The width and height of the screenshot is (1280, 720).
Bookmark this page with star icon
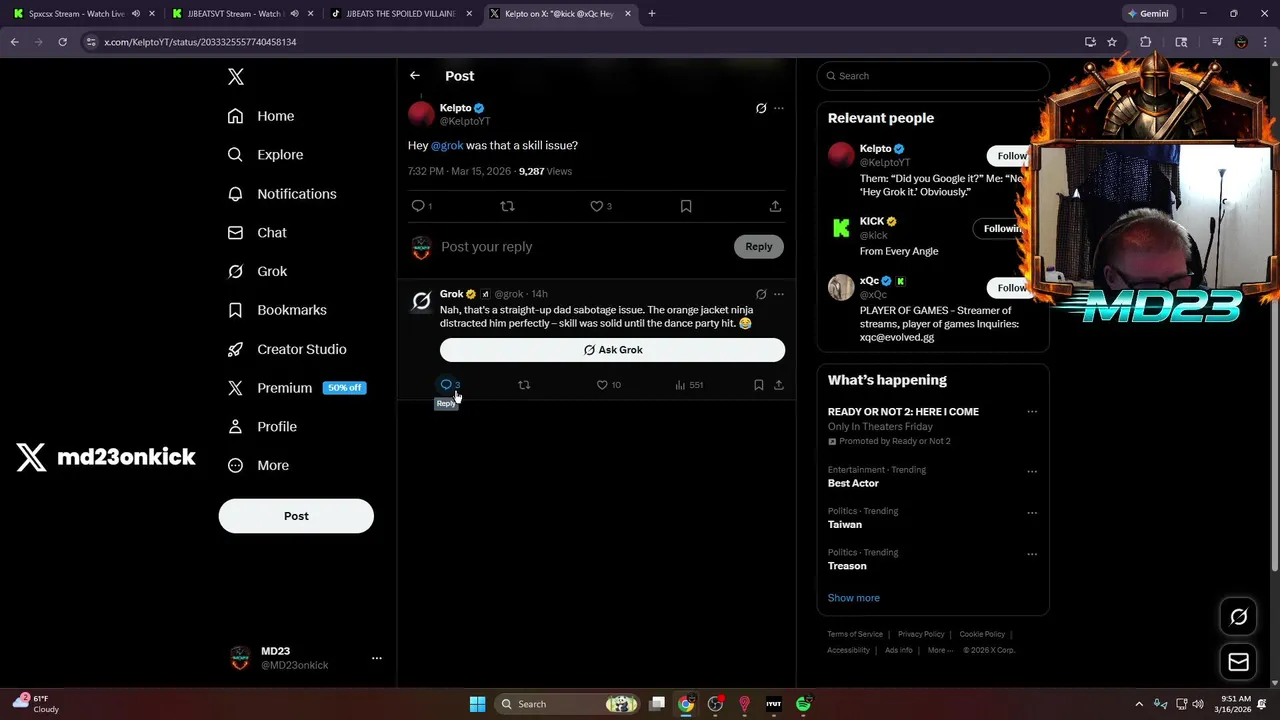click(x=1112, y=42)
